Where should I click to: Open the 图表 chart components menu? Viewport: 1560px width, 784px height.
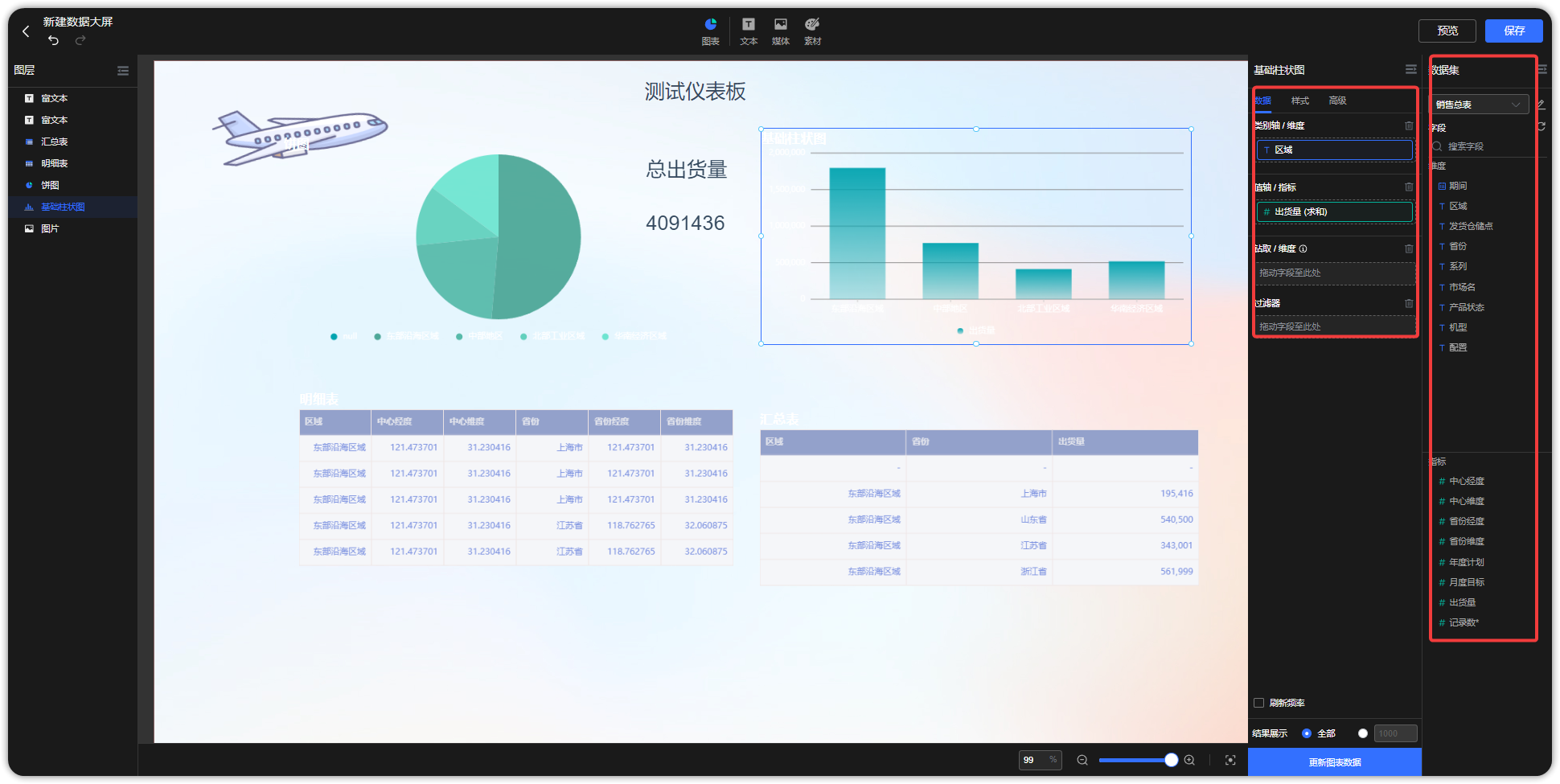[710, 31]
